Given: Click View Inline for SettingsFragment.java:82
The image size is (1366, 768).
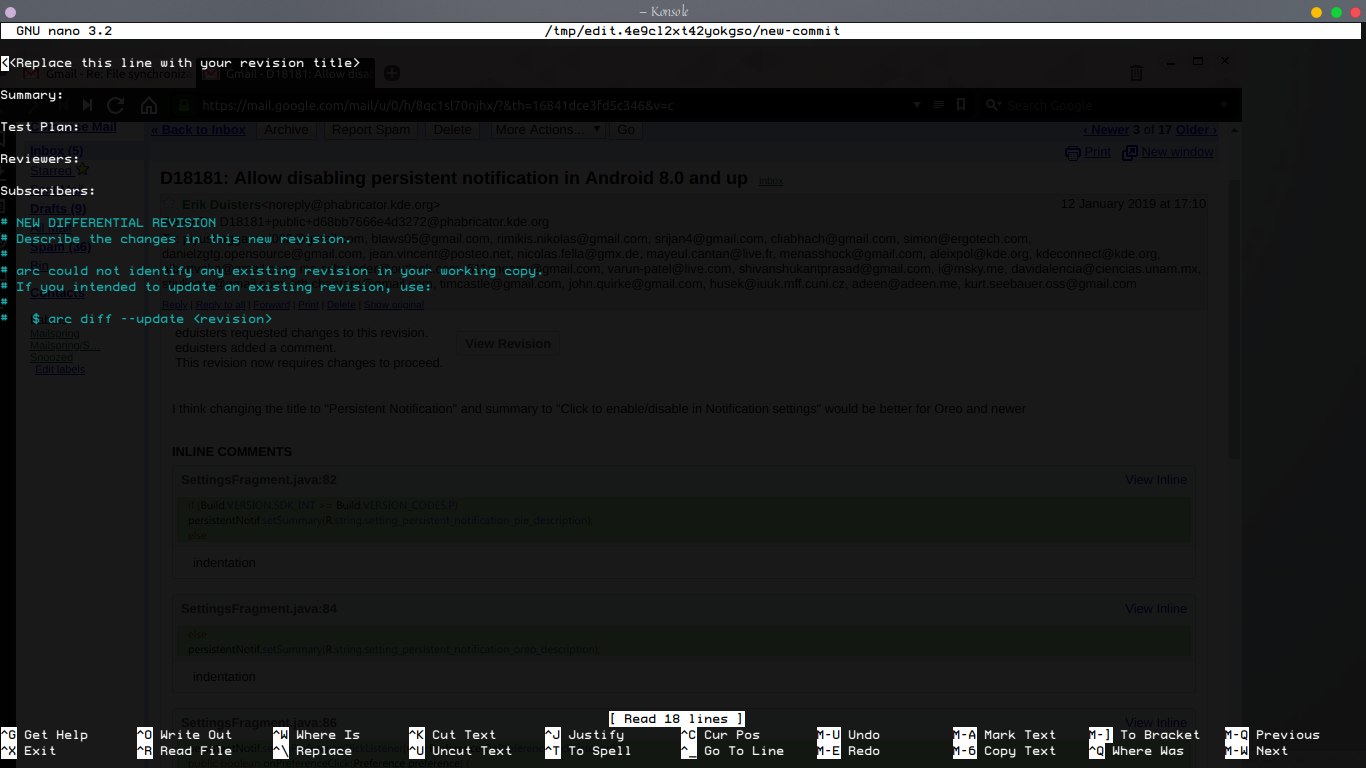Looking at the screenshot, I should coord(1156,479).
